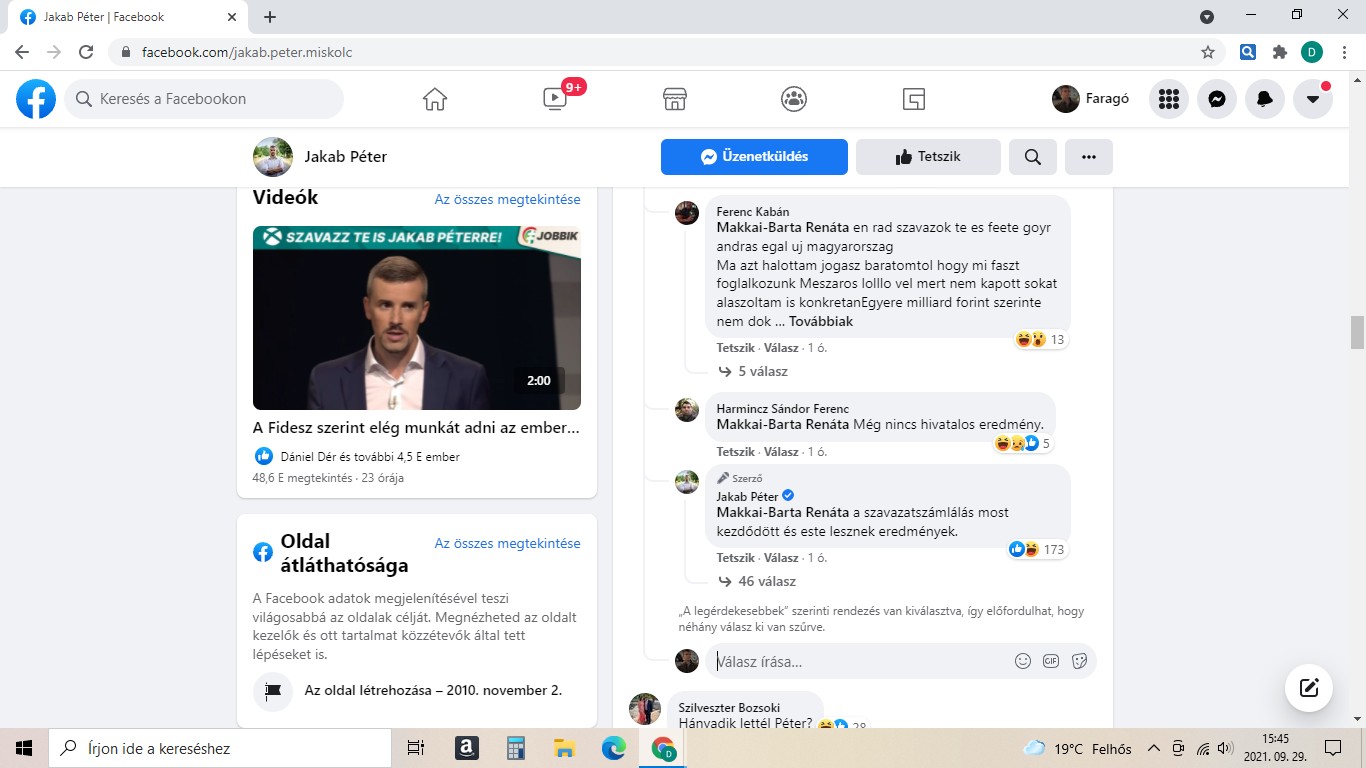Play the 'Szavazz te is Jakab Péterre' video
1366x768 pixels.
point(417,318)
